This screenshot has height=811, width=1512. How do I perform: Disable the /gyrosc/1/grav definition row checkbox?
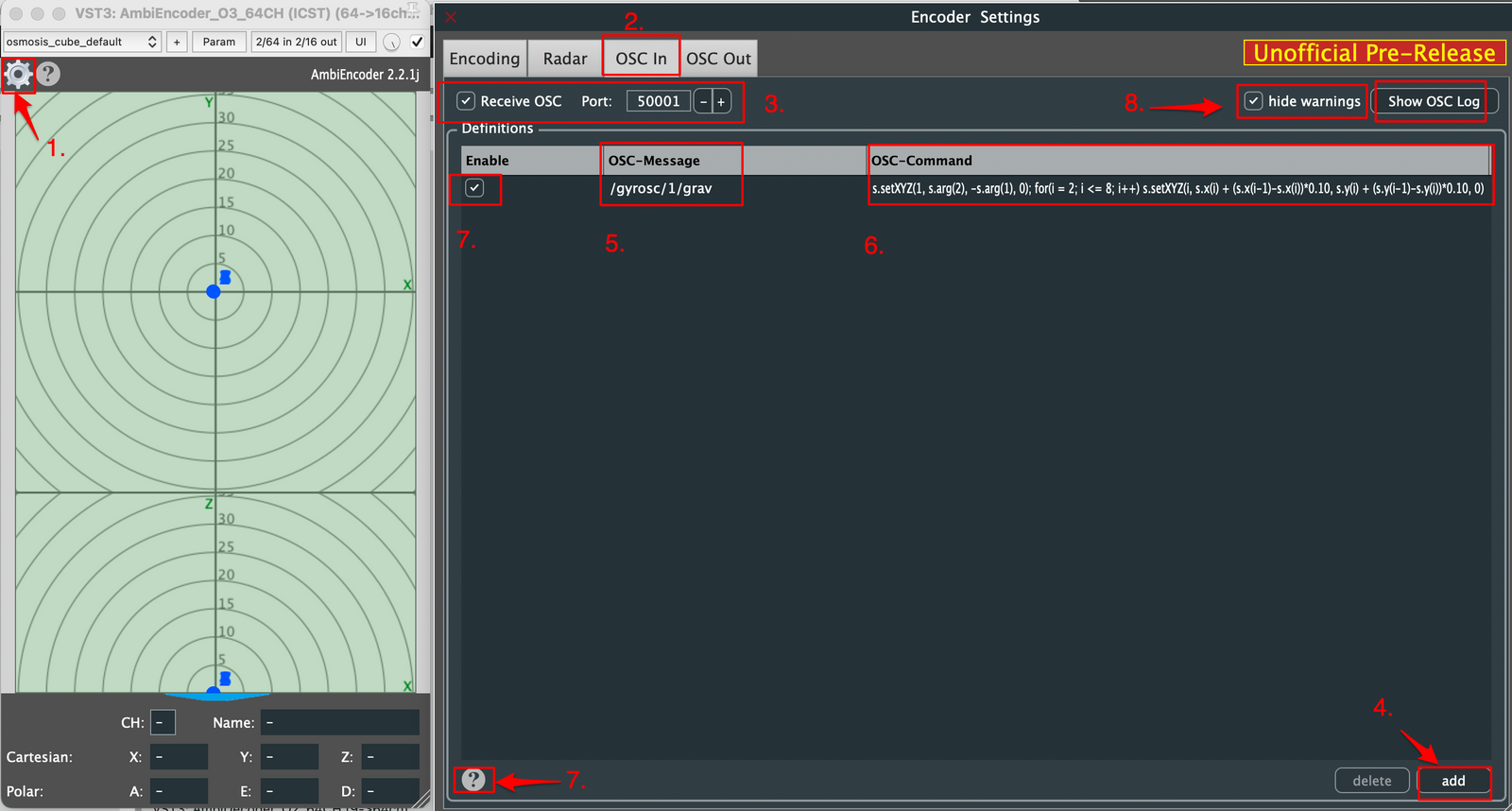coord(474,188)
